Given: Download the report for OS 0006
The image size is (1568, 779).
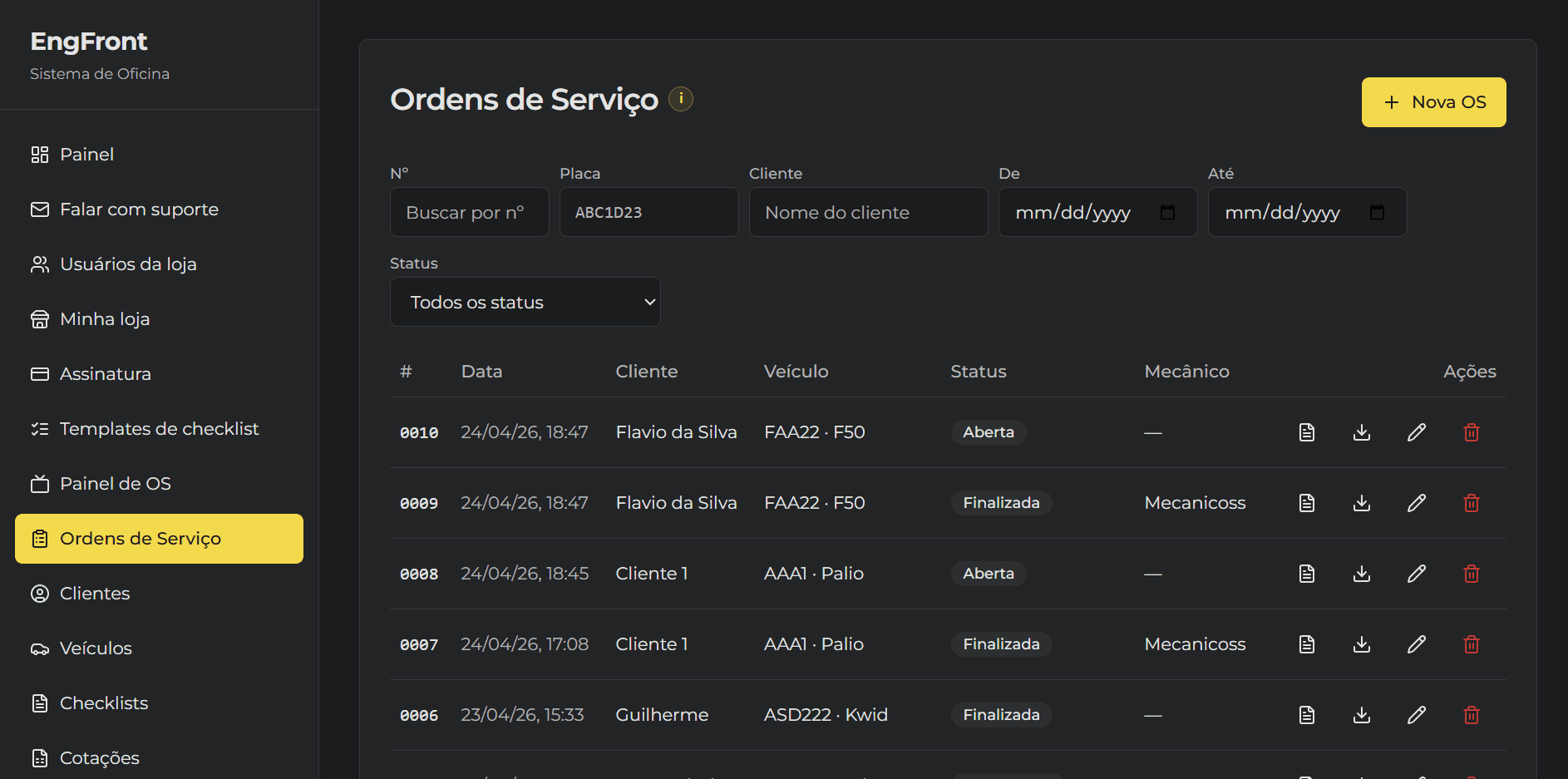Looking at the screenshot, I should click(x=1361, y=714).
